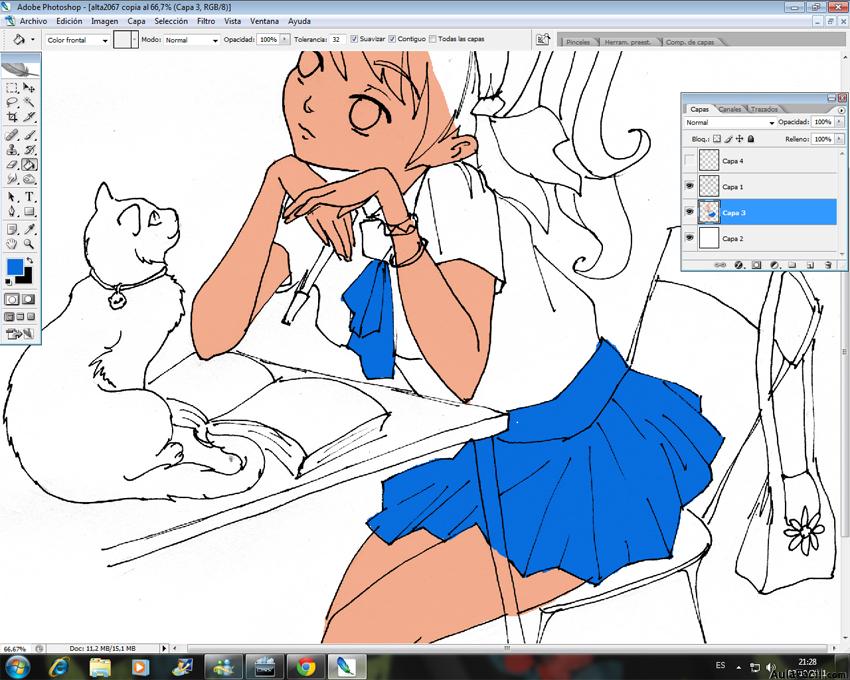Open Internet Explorer from the taskbar

click(x=59, y=666)
